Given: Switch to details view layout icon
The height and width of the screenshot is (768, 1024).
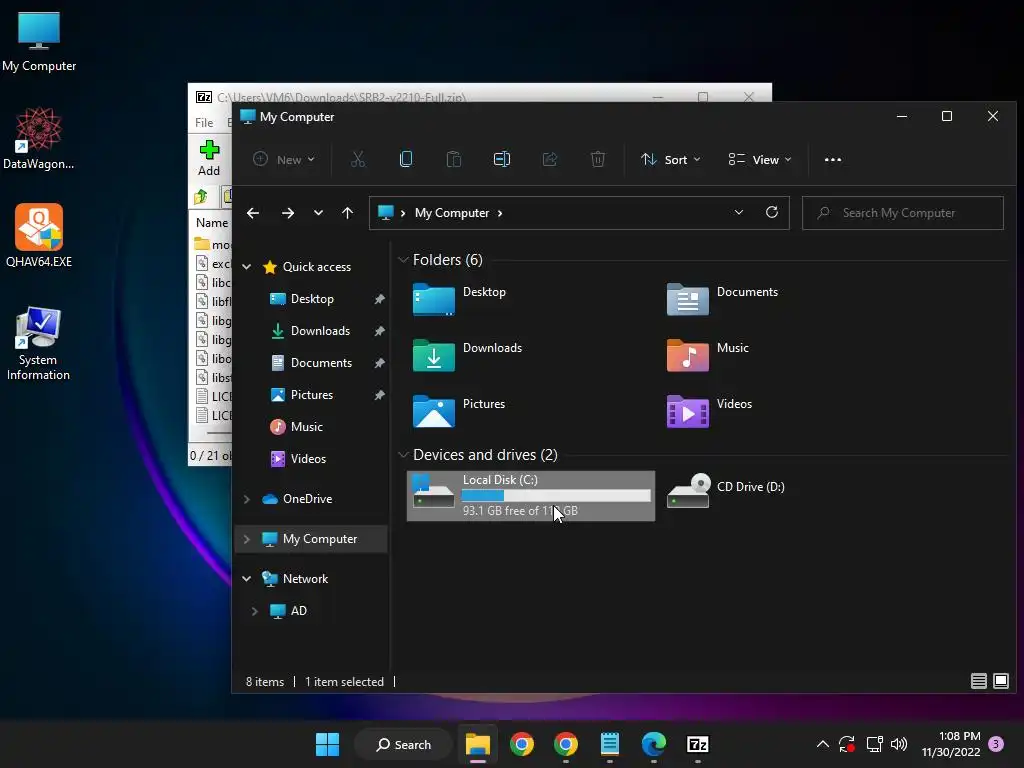Looking at the screenshot, I should coord(978,681).
